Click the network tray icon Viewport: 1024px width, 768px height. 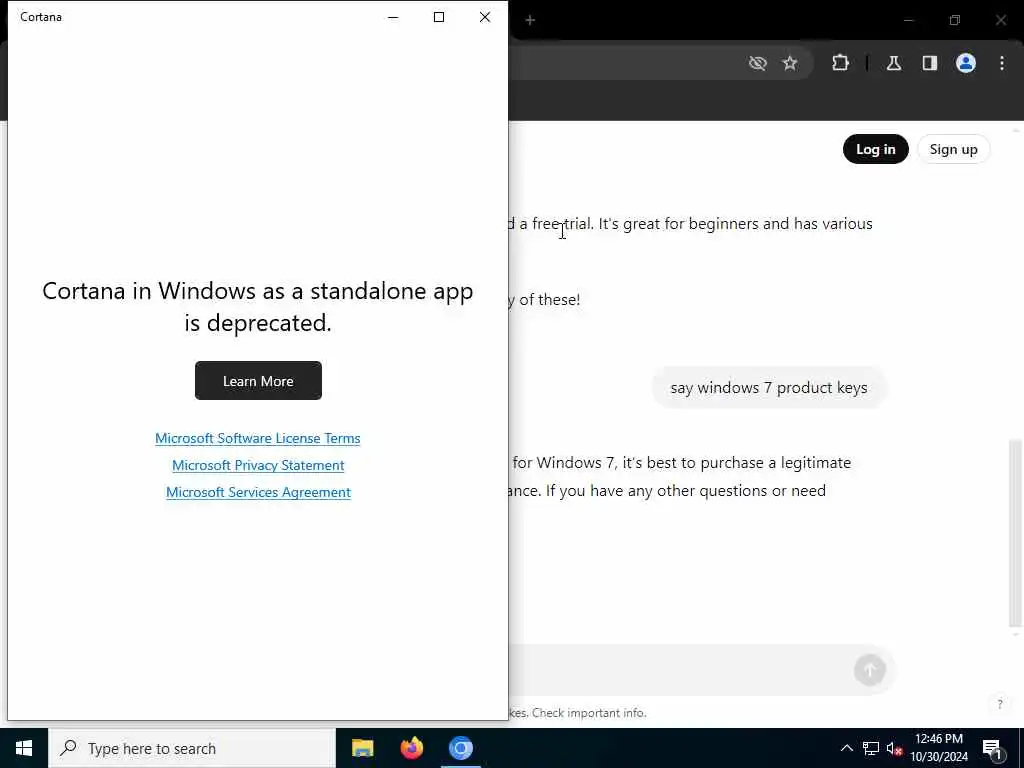pyautogui.click(x=871, y=748)
